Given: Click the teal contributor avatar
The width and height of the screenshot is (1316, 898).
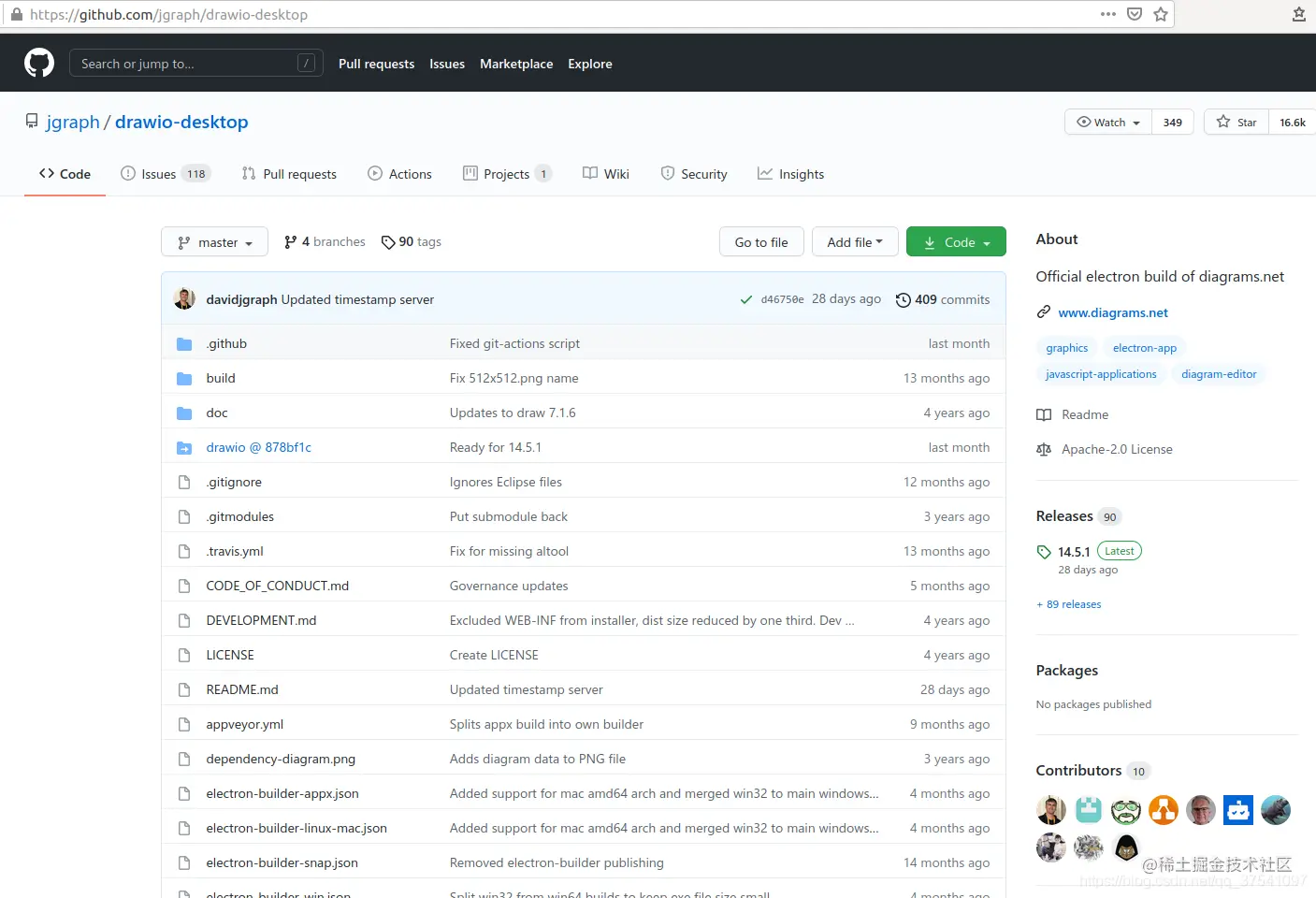Looking at the screenshot, I should [1089, 810].
